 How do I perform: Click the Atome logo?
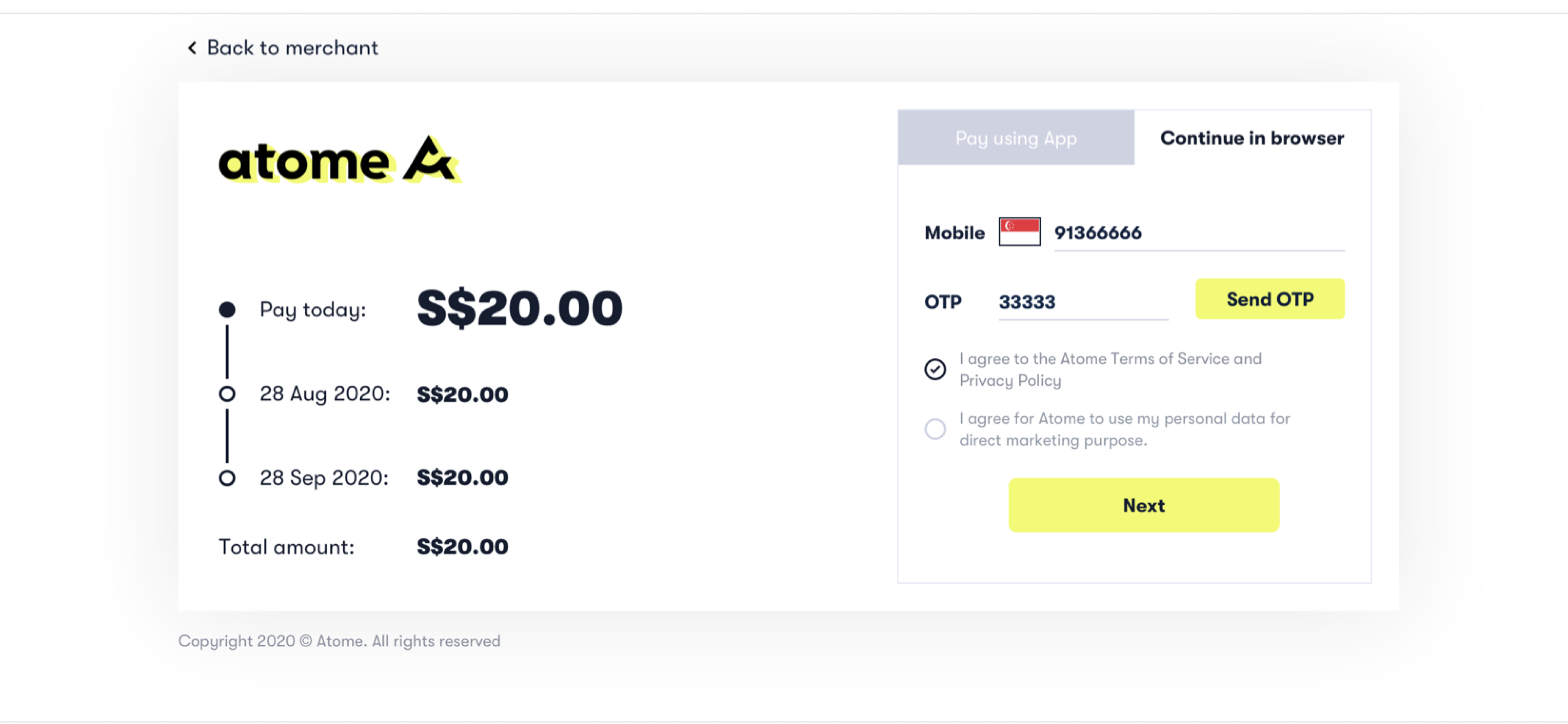click(x=338, y=160)
